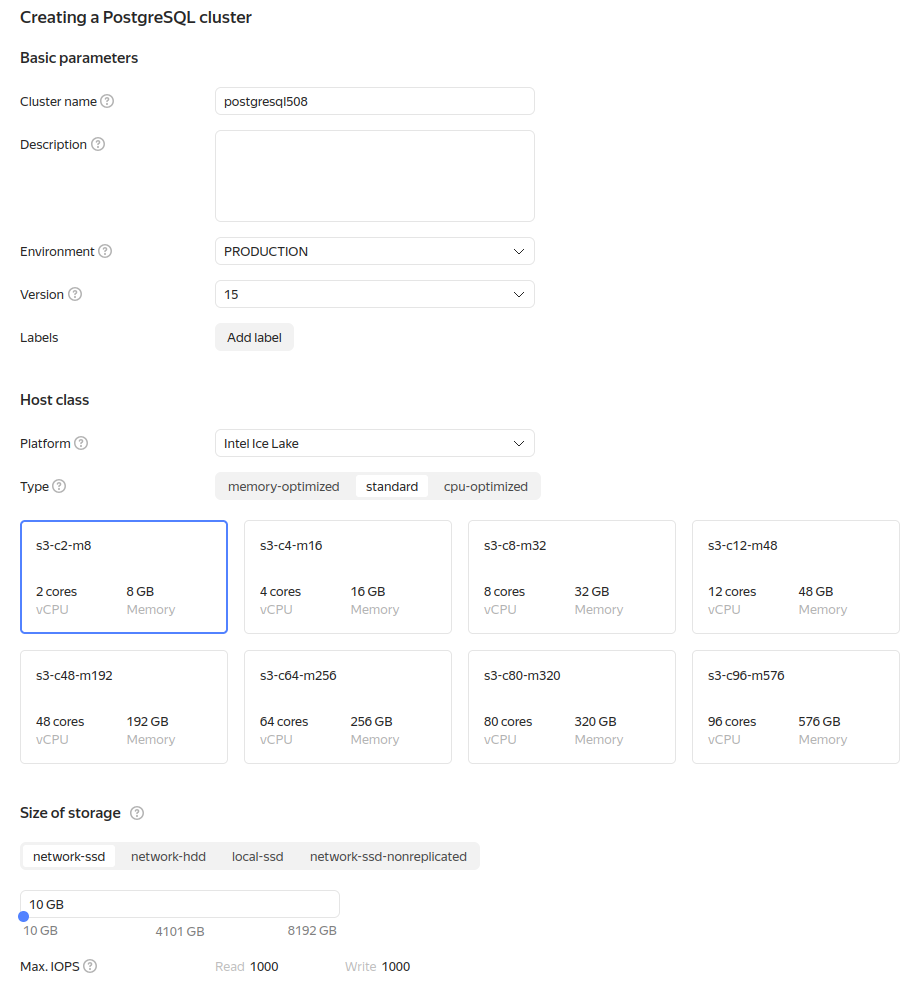Click into the Description text area
Viewport: 903px width, 991px height.
[x=374, y=175]
